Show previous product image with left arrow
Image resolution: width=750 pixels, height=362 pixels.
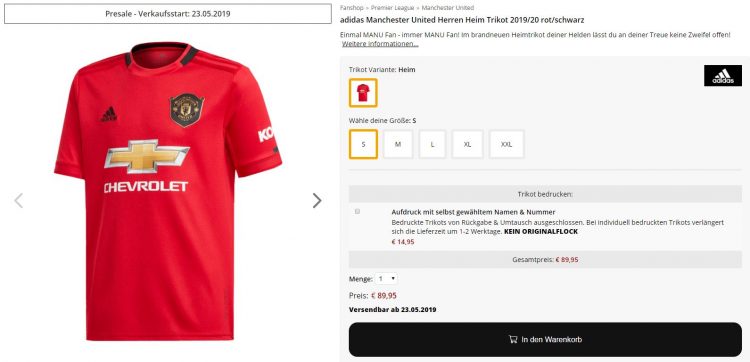coord(18,200)
